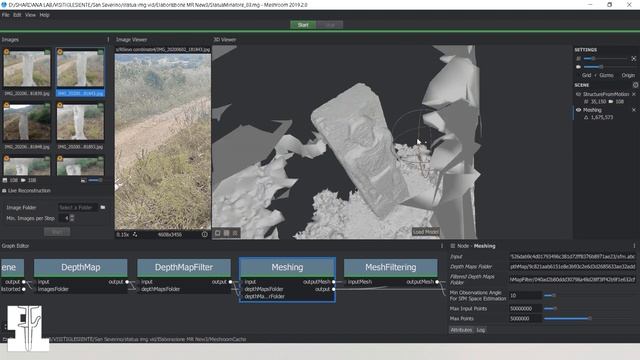Click the Node panel list icon
This screenshot has height=360, width=640.
452,246
